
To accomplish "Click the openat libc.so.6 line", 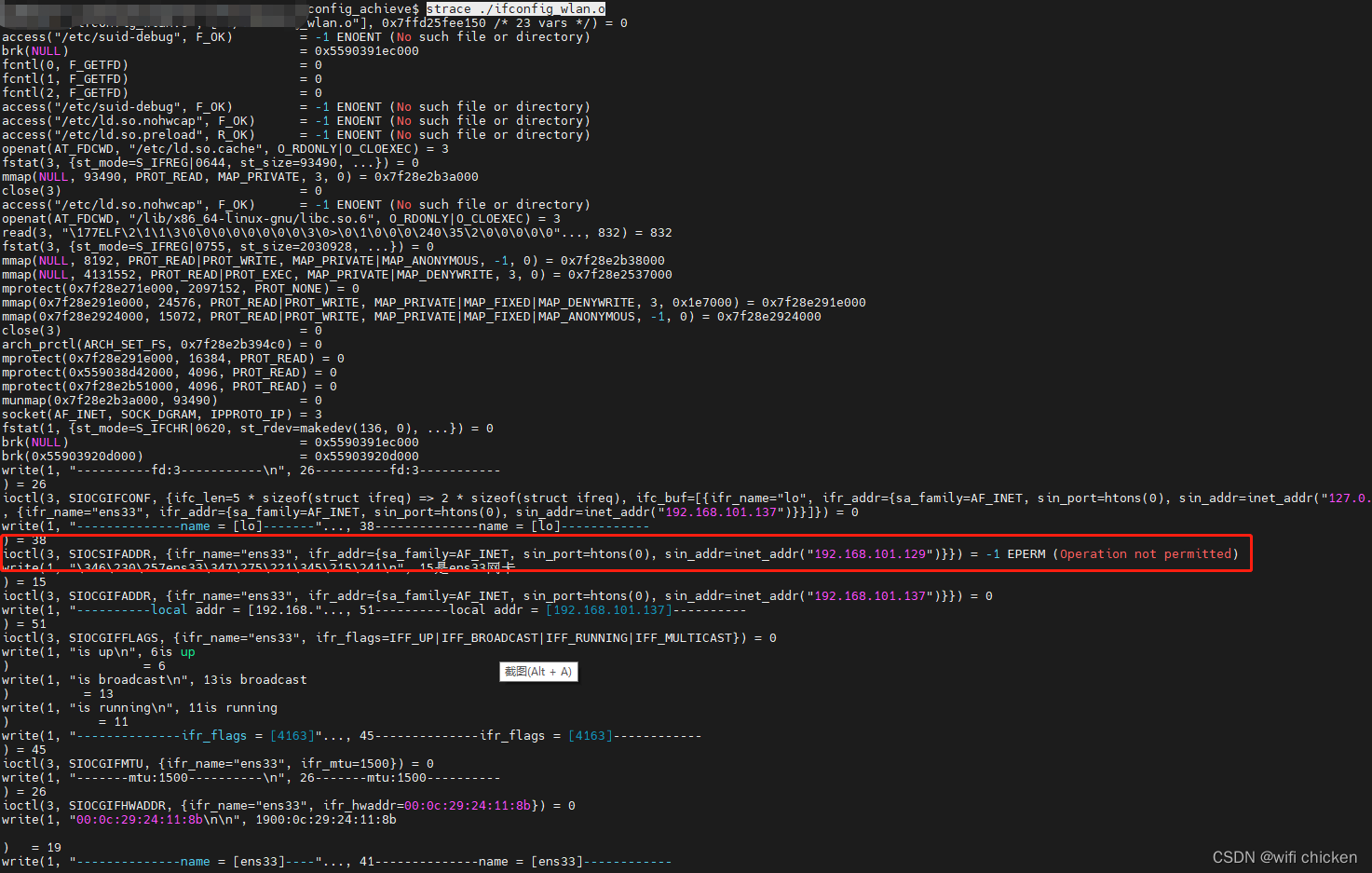I will [x=281, y=219].
